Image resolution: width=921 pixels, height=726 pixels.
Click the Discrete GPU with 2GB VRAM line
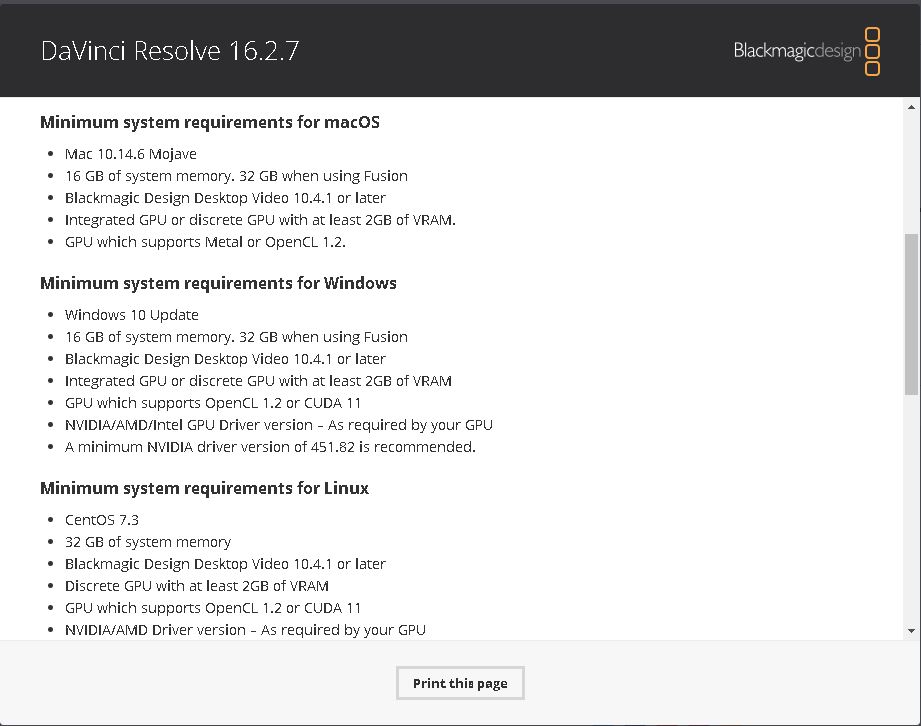[x=197, y=586]
